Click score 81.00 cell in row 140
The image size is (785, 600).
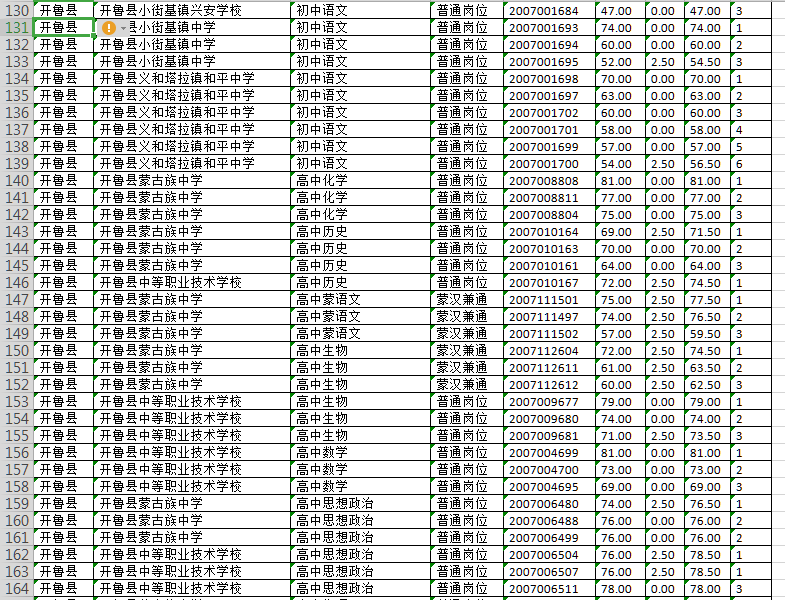click(620, 181)
